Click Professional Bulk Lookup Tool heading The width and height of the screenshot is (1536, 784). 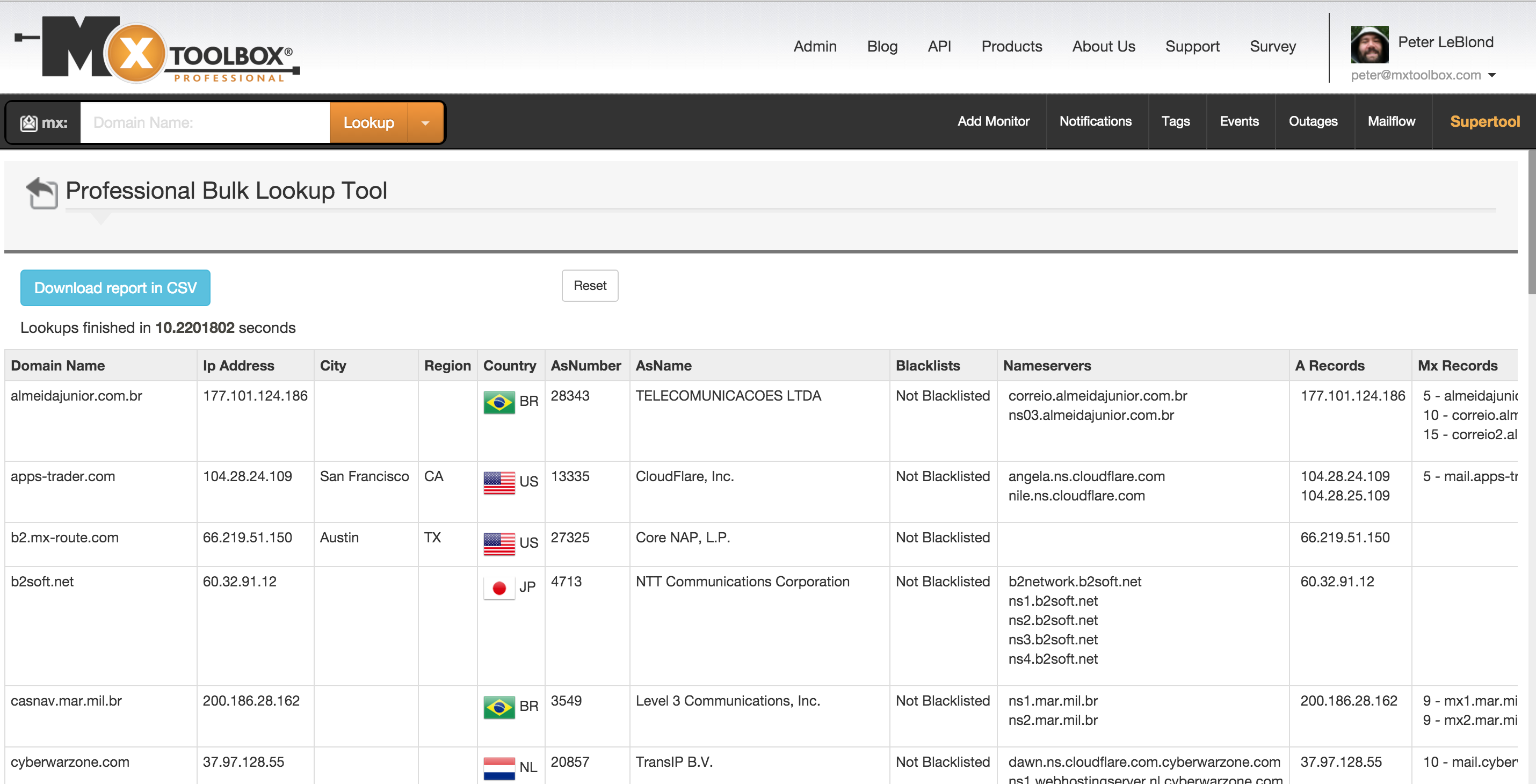(226, 191)
